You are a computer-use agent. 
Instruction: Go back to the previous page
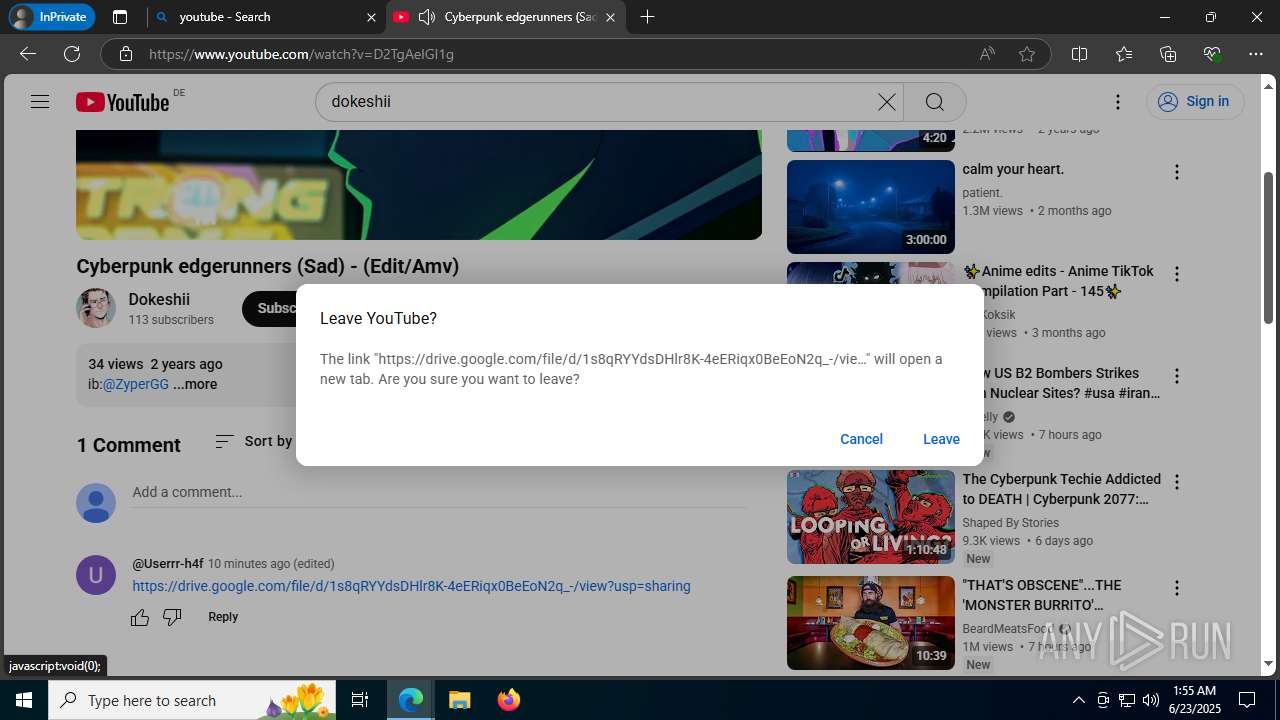28,54
